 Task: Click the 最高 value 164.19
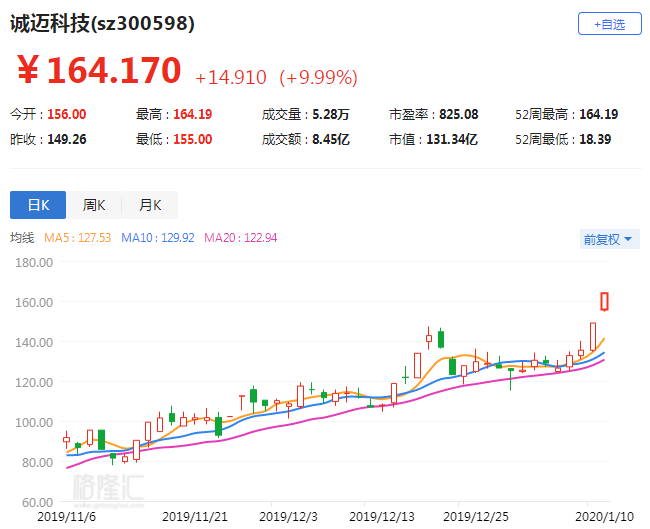(193, 114)
